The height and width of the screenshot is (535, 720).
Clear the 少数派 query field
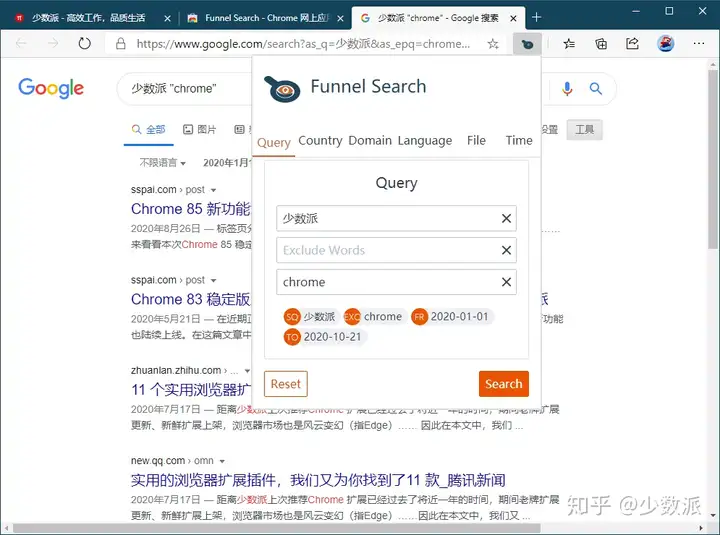(x=506, y=219)
